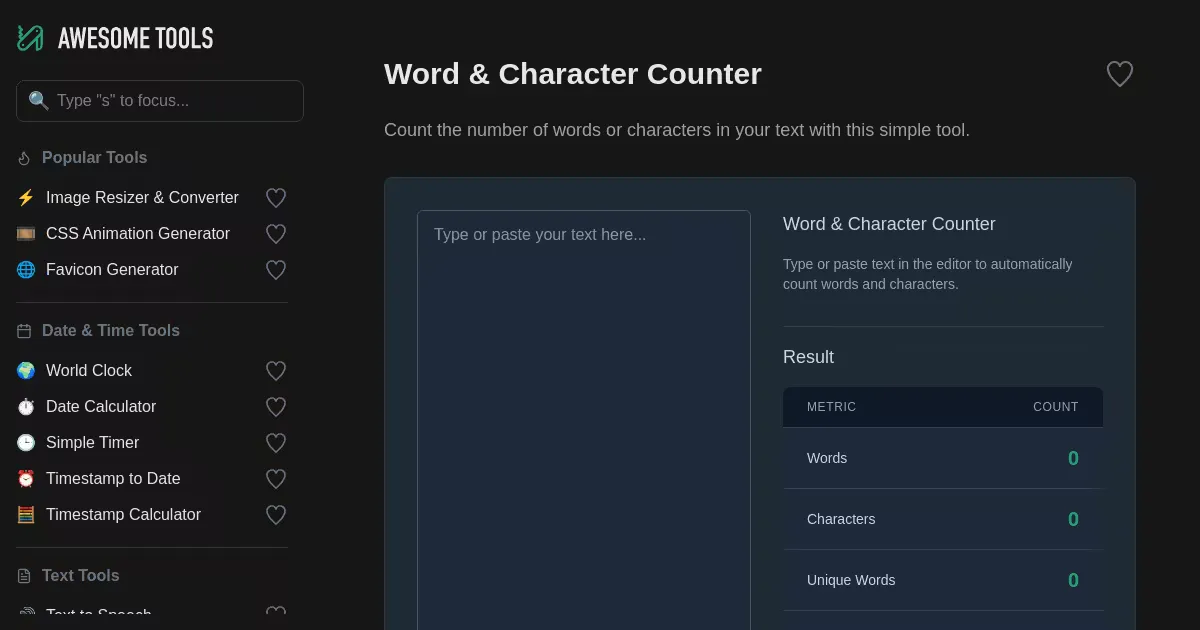Screen dimensions: 1200x630
Task: Click the heart beside World Clock
Action: click(x=276, y=371)
